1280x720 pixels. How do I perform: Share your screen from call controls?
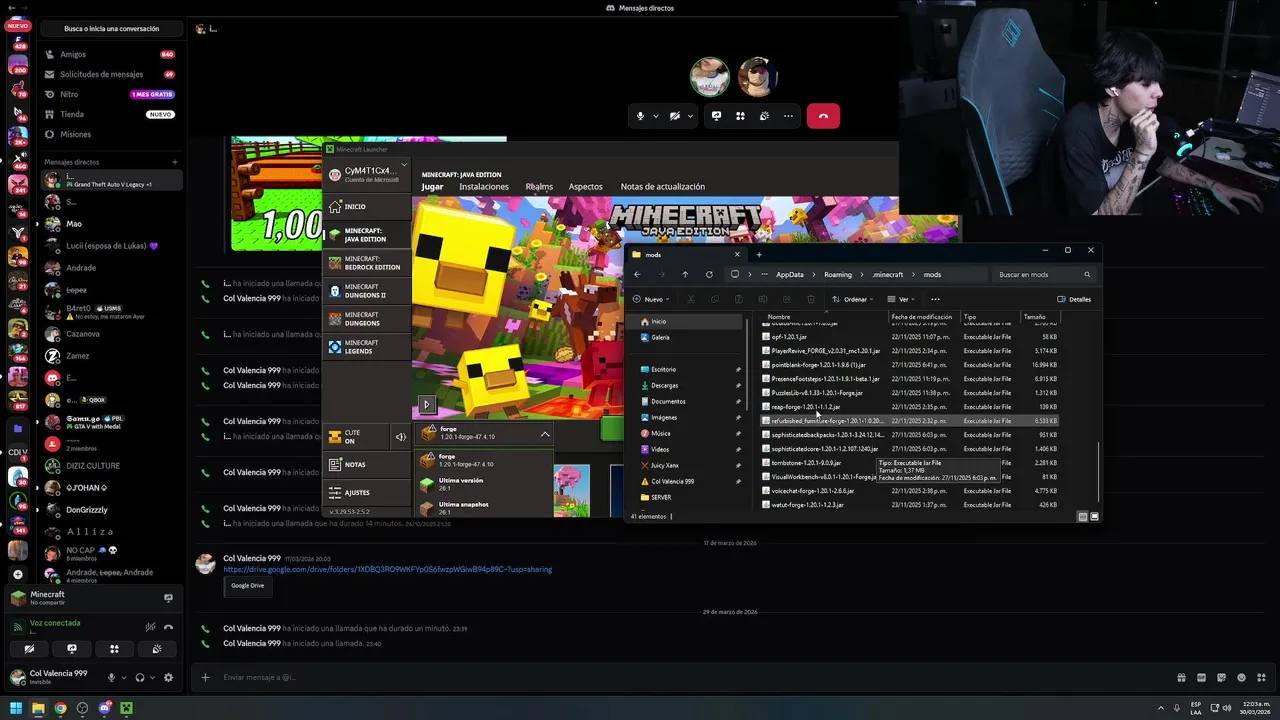pos(716,116)
